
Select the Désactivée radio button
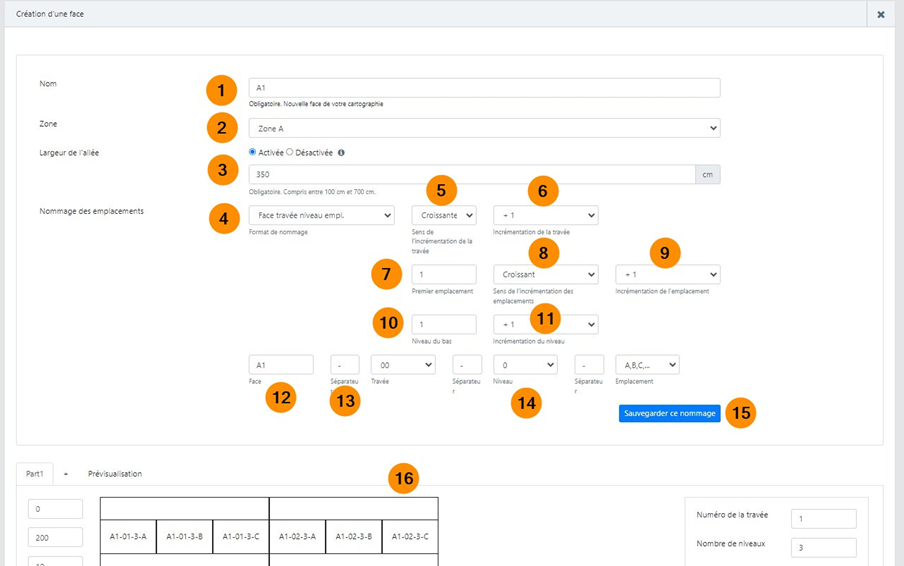point(290,152)
